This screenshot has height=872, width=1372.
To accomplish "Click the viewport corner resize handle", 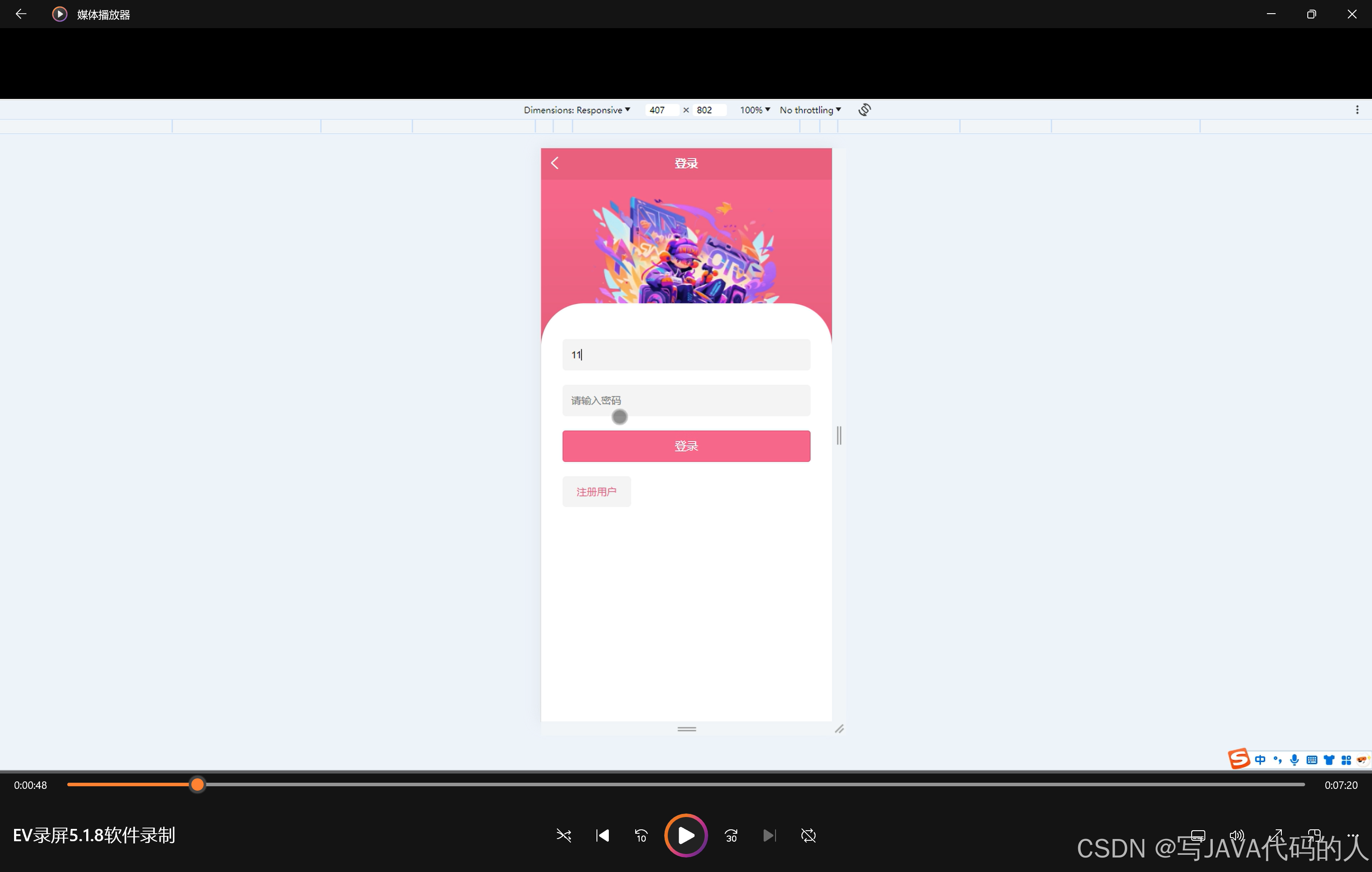I will pyautogui.click(x=839, y=729).
